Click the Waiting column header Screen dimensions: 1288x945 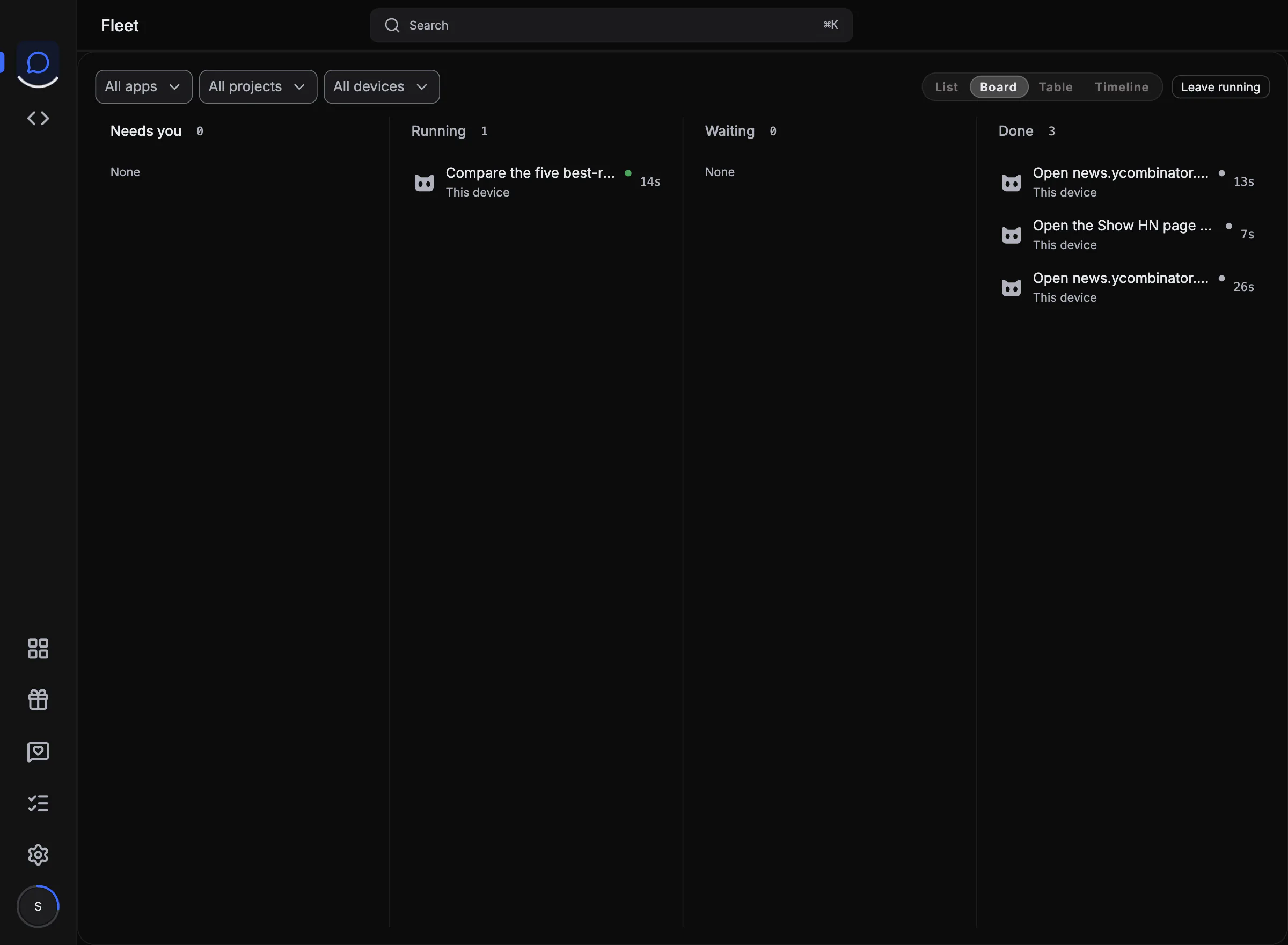(729, 131)
